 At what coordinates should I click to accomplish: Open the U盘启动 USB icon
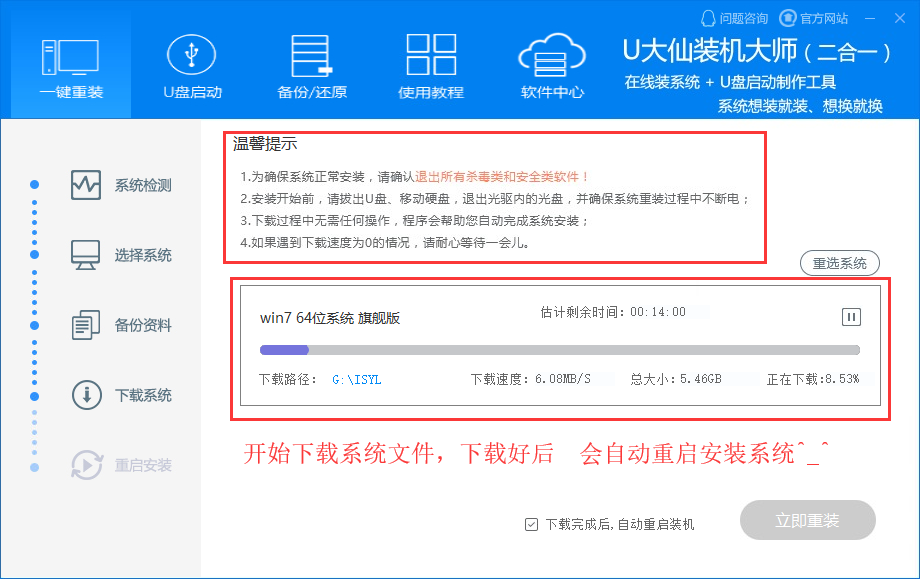tap(192, 55)
